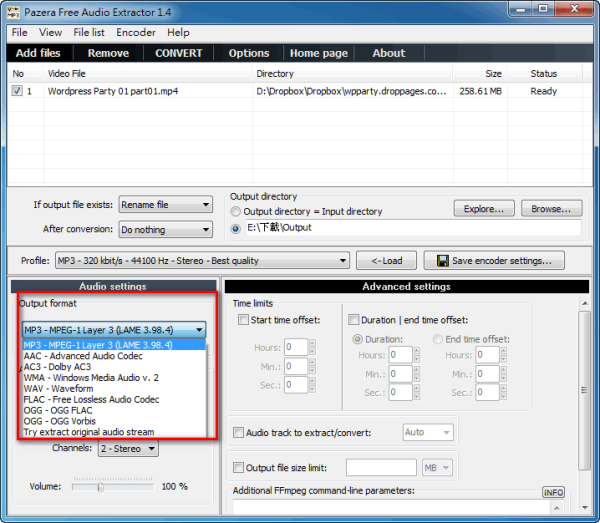Choose OGG - OGG Vorbis option
The image size is (600, 523).
(114, 421)
